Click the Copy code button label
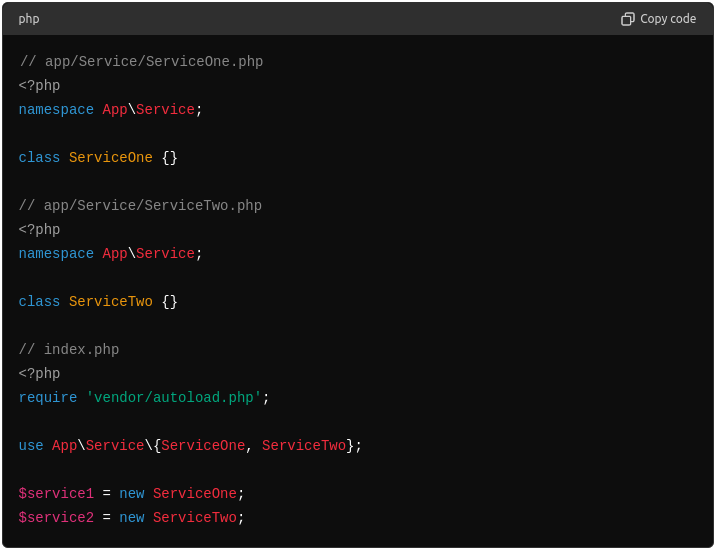716x548 pixels. click(x=668, y=19)
